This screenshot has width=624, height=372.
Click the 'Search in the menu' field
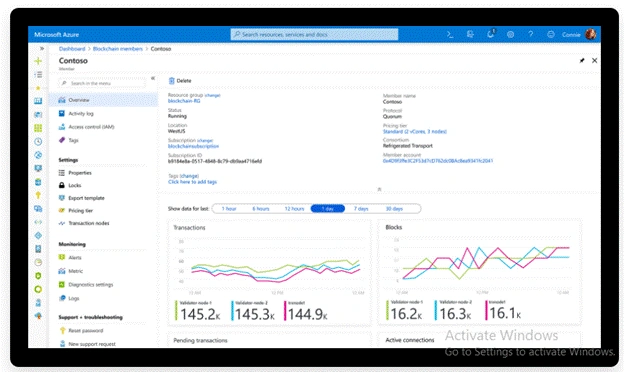[x=103, y=83]
